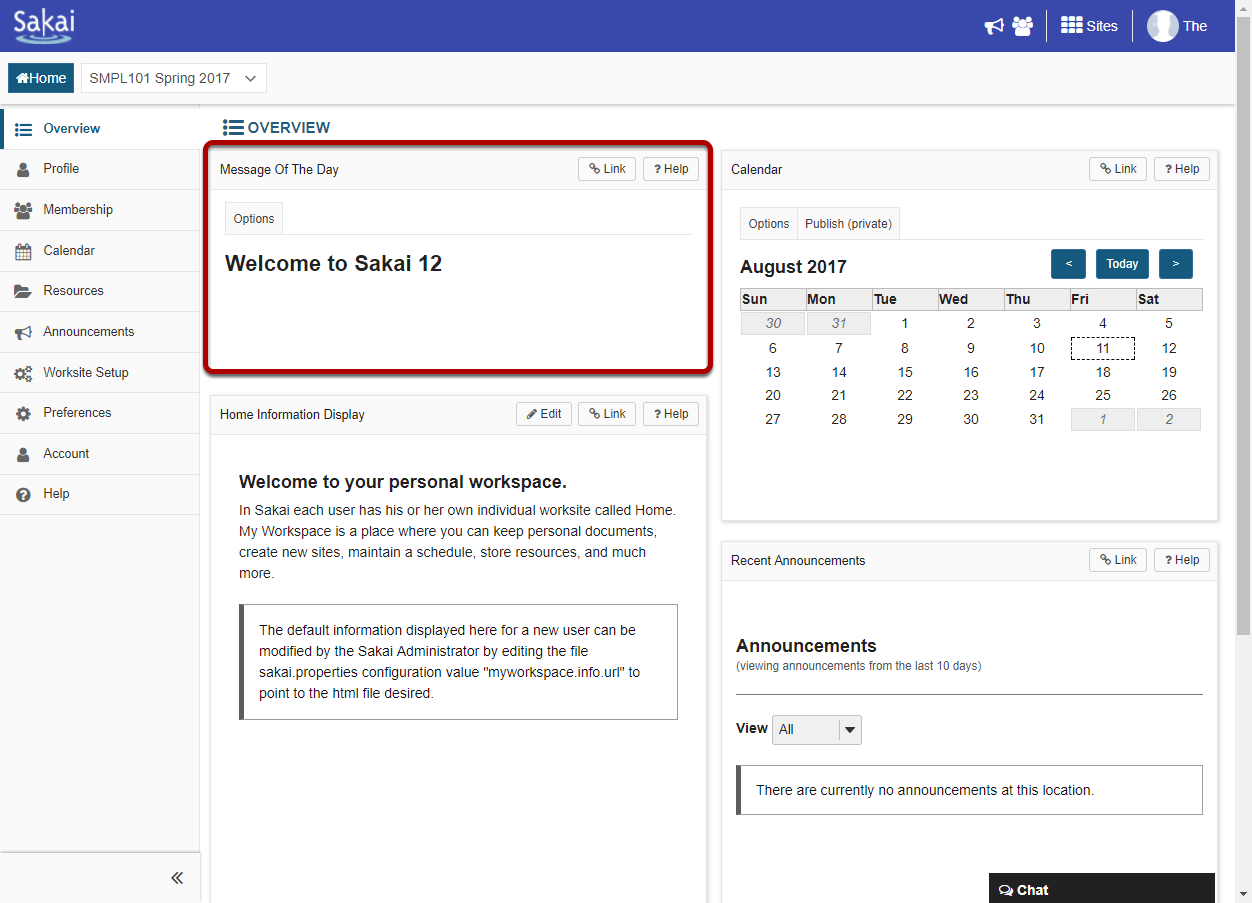Click the Calendar icon in sidebar
The height and width of the screenshot is (903, 1252).
point(23,251)
